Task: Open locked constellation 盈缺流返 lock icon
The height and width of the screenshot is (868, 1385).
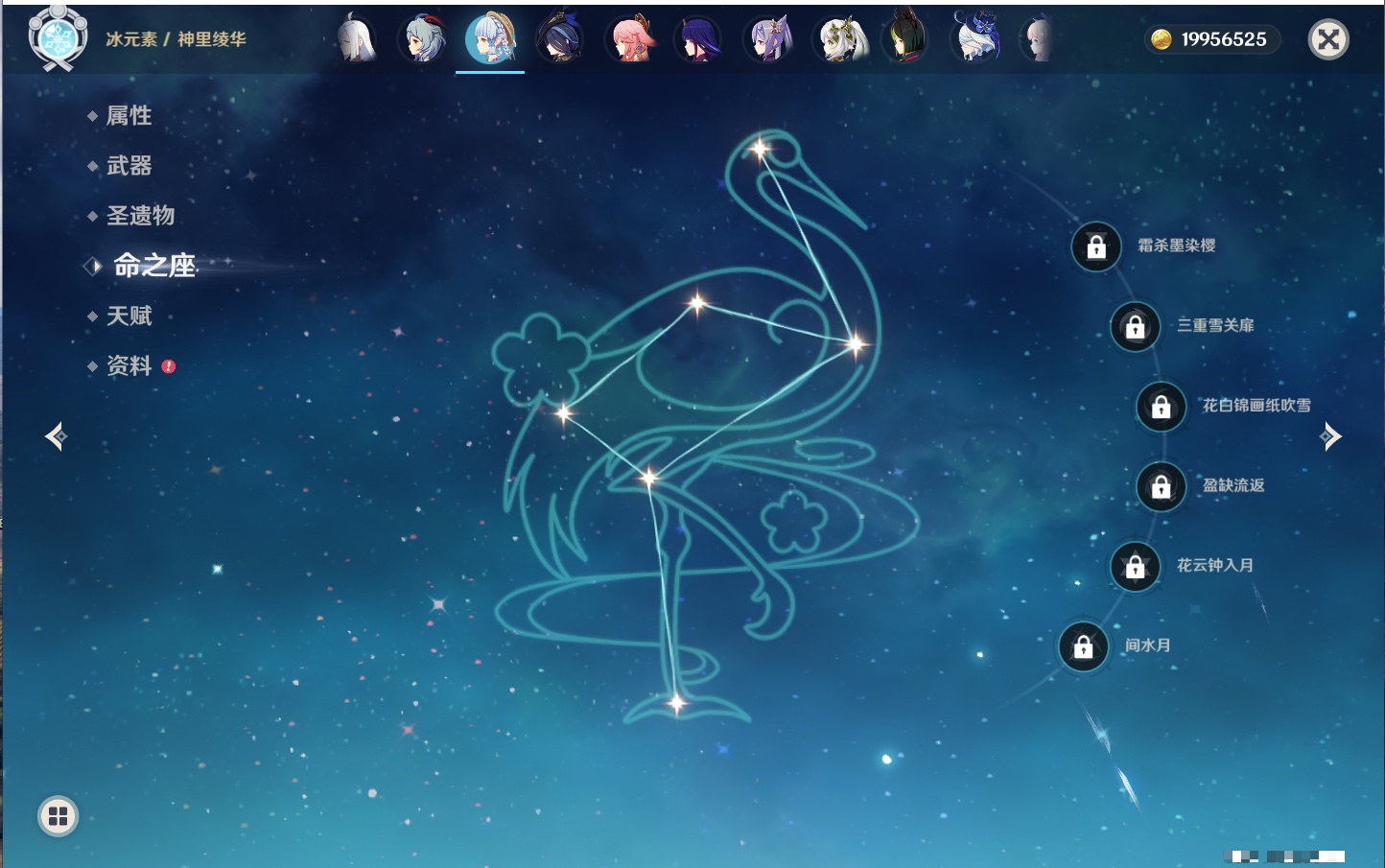Action: (1161, 487)
